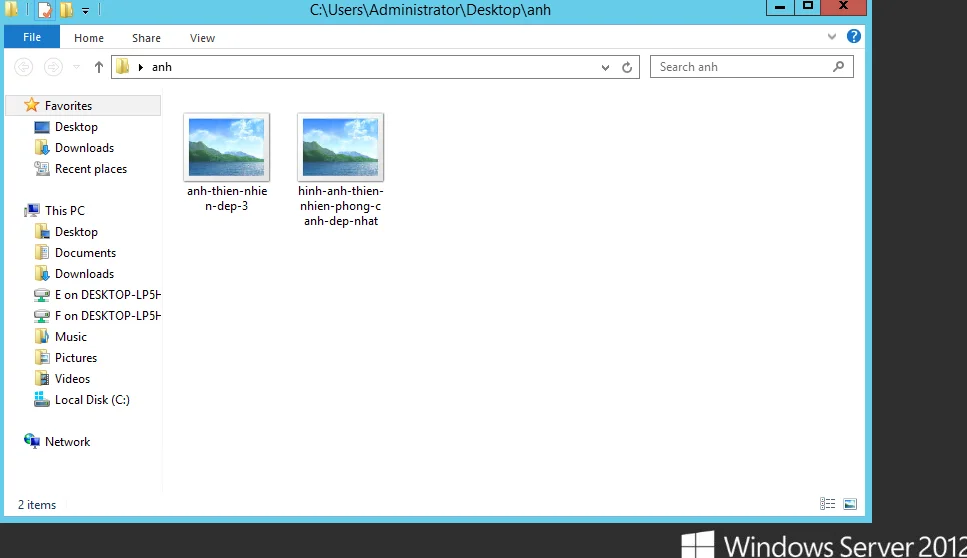Image resolution: width=967 pixels, height=558 pixels.
Task: Open the blue Help question mark icon
Action: (x=853, y=37)
